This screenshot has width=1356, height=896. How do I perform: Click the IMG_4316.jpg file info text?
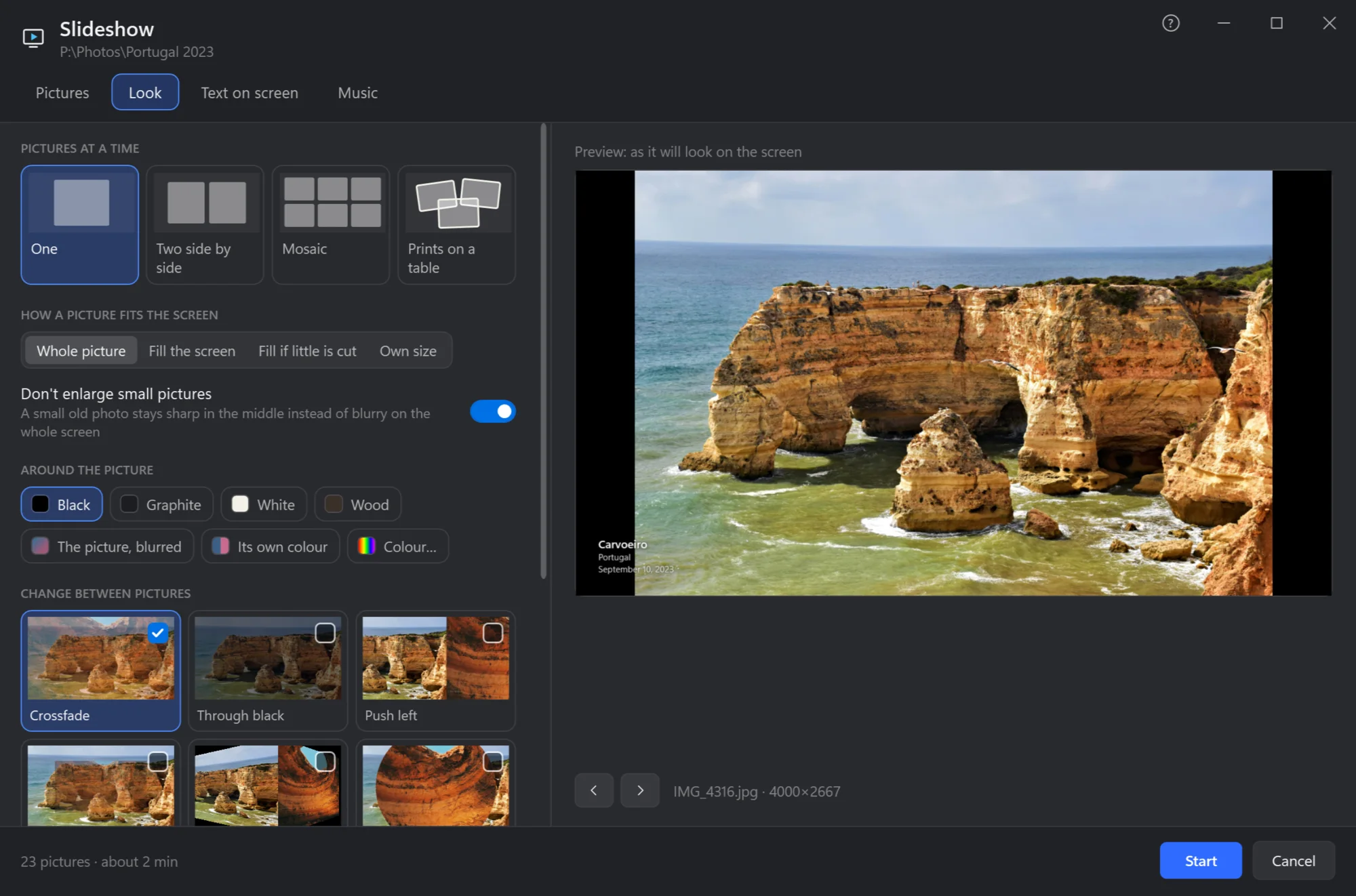757,791
